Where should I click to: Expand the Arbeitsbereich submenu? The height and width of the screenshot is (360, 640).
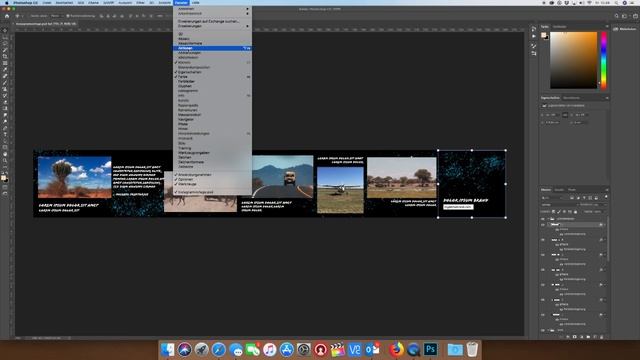tap(212, 13)
